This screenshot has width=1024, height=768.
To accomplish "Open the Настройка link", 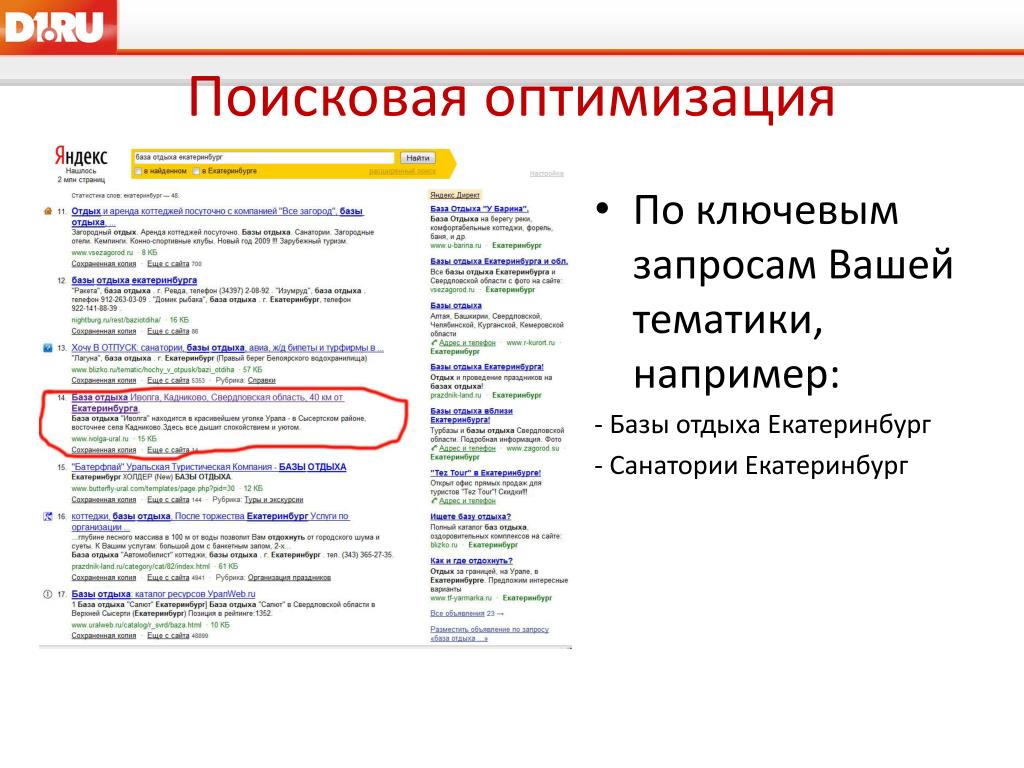I will pyautogui.click(x=547, y=174).
